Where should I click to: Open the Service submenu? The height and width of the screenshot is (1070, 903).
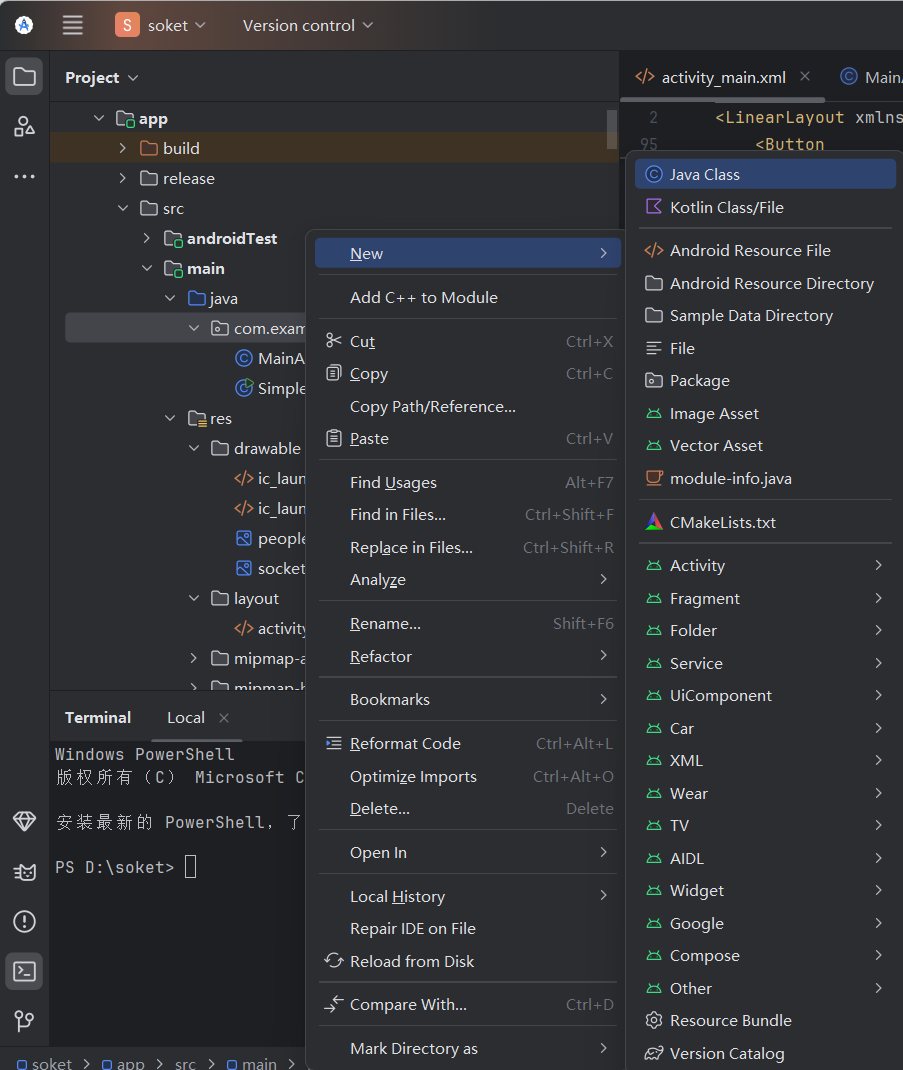click(x=765, y=663)
